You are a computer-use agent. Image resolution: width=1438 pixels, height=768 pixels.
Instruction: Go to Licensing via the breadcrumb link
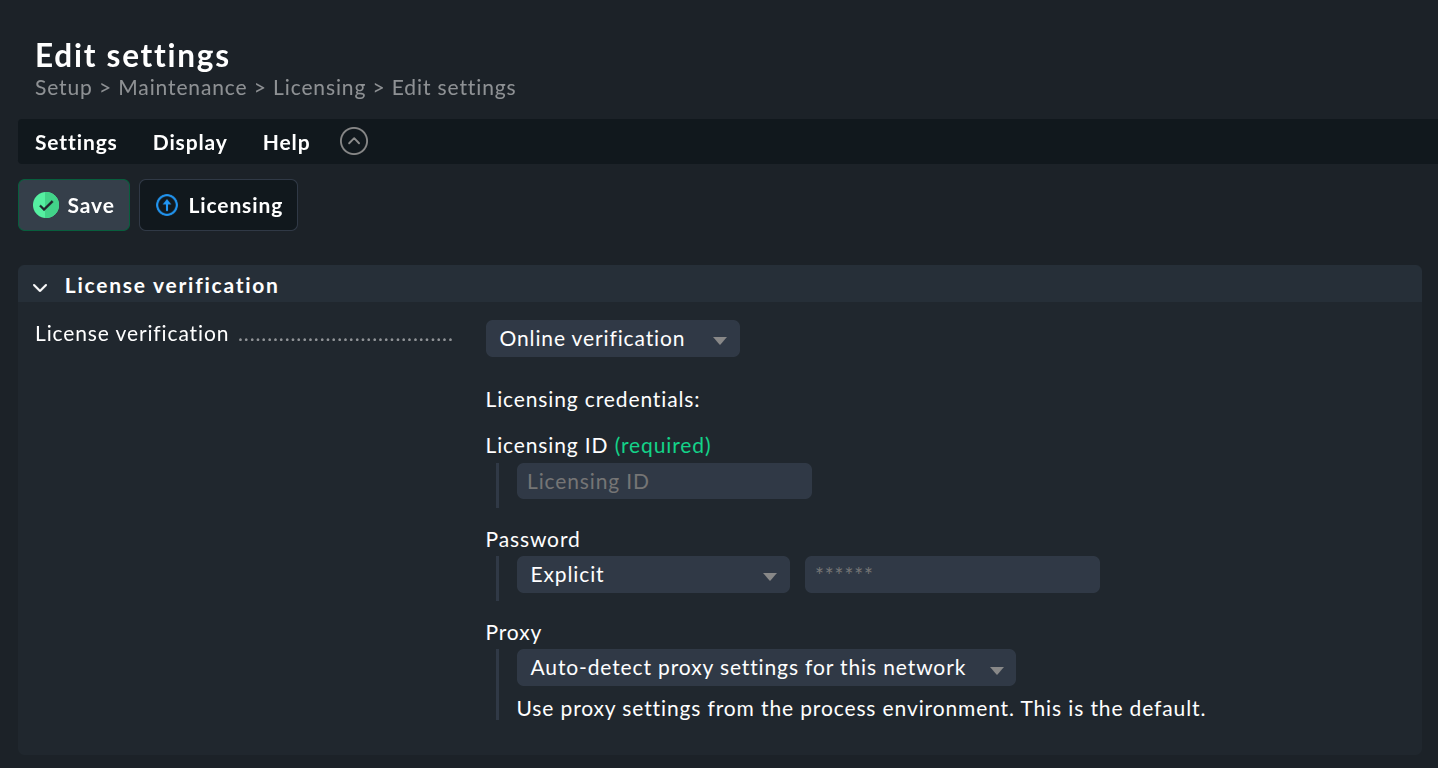(x=319, y=88)
